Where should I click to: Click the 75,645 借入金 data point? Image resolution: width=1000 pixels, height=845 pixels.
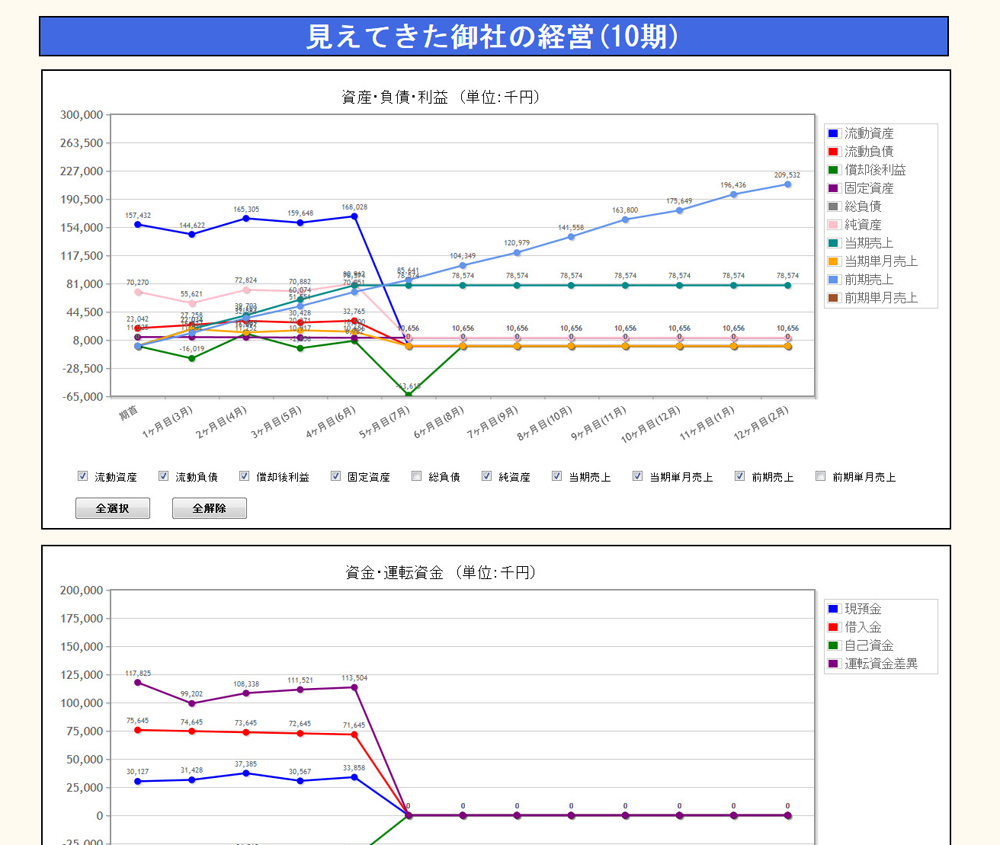(138, 730)
